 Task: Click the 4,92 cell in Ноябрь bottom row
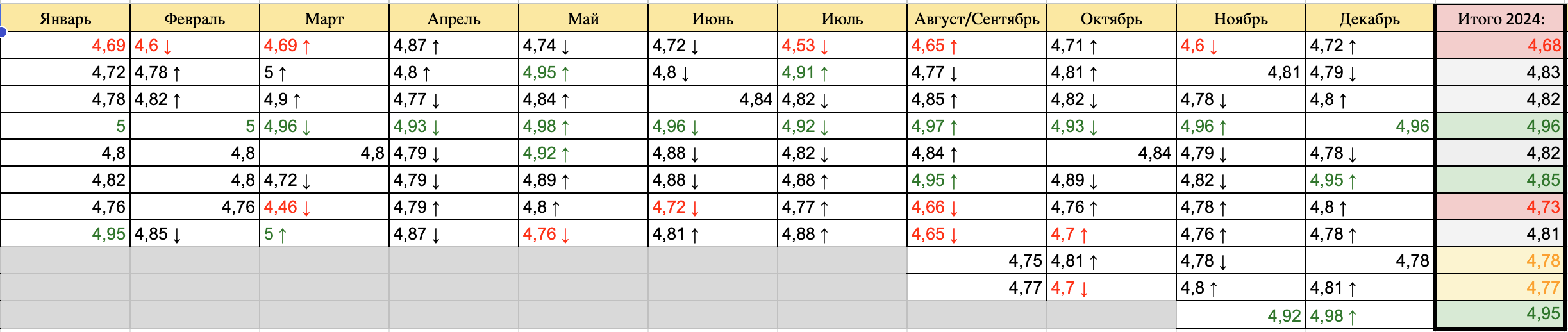[1241, 315]
